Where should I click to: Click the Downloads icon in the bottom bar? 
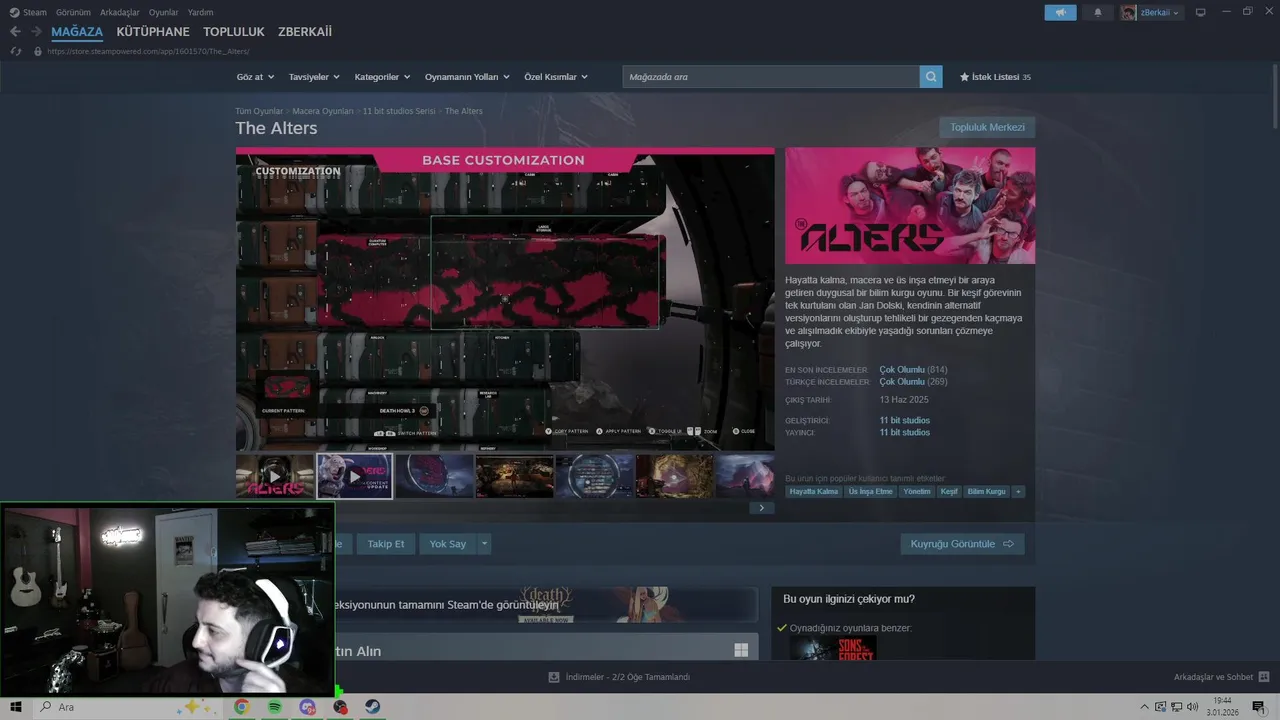coord(554,677)
